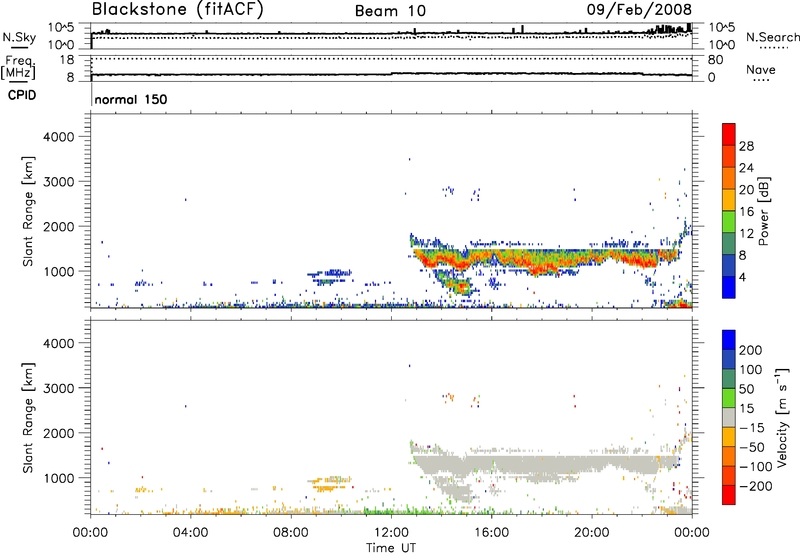Pick the red bottom velocity colorbar segment
This screenshot has height=554, width=800.
729,495
